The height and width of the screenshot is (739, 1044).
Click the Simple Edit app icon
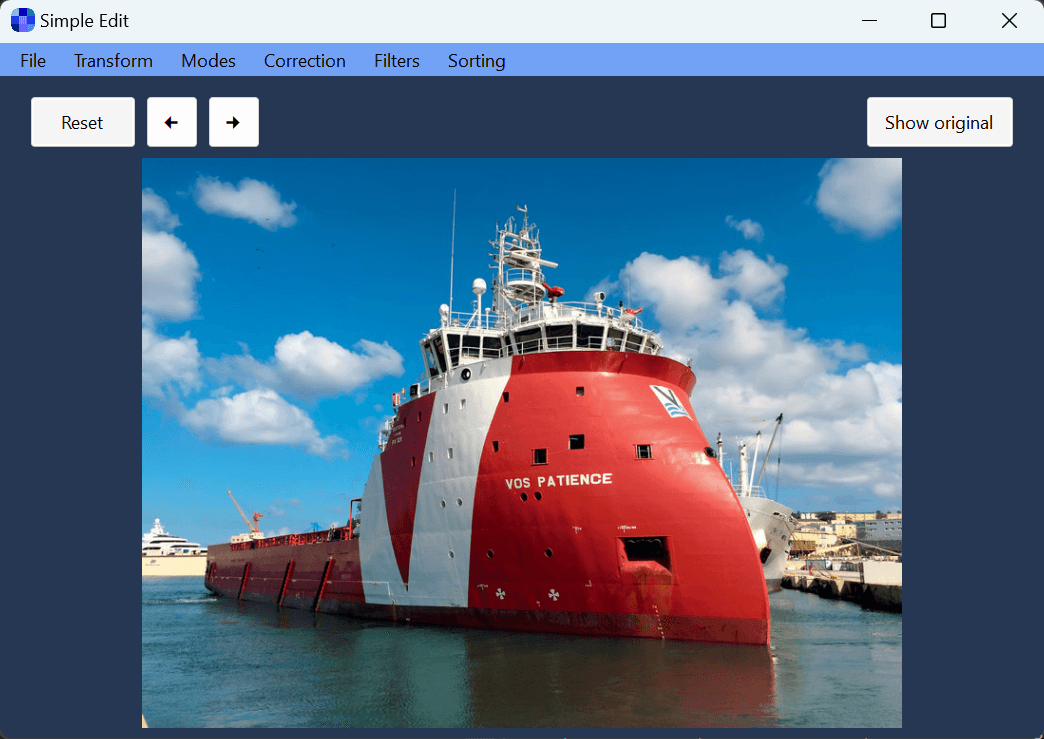point(22,20)
